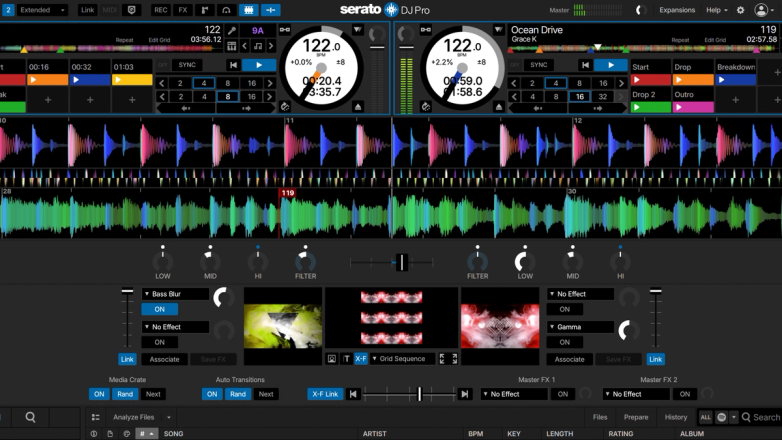
Task: Click right deck slip mode icon
Action: coord(425,107)
